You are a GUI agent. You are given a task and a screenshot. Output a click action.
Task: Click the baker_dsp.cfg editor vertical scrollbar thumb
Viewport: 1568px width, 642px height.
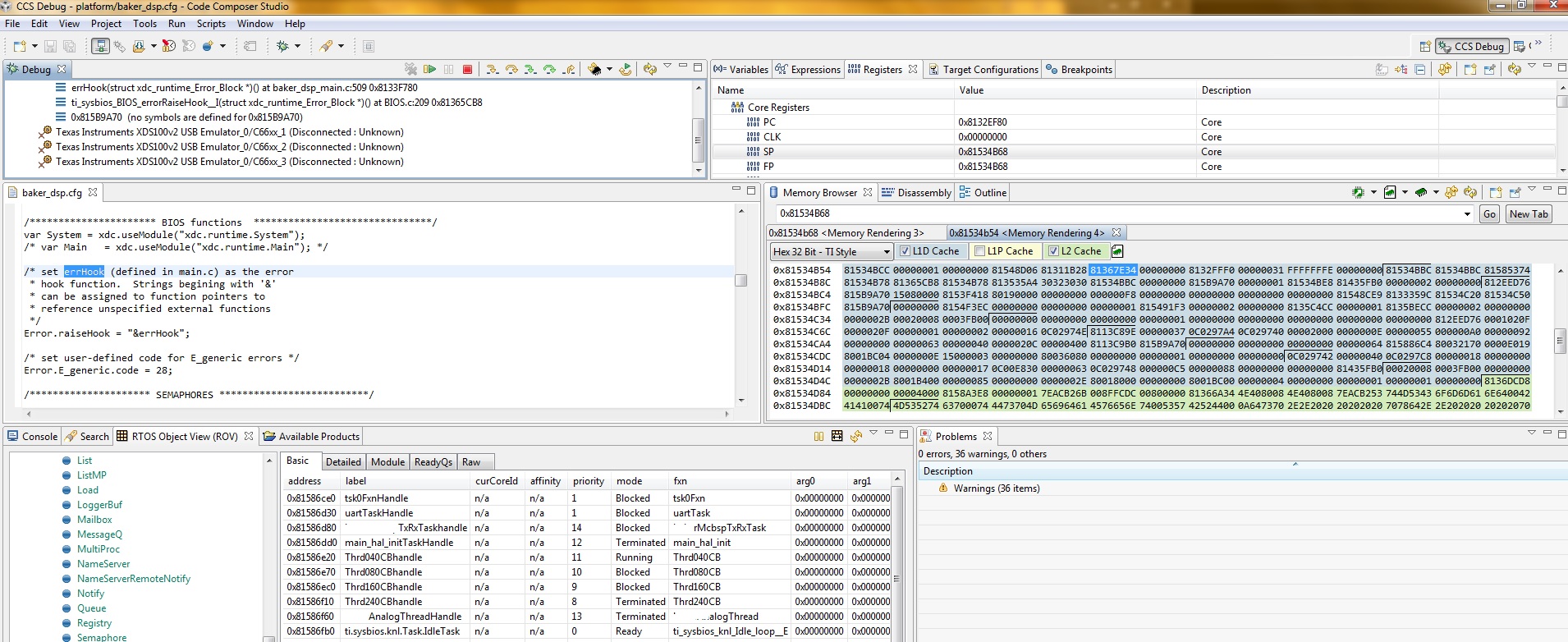(740, 280)
